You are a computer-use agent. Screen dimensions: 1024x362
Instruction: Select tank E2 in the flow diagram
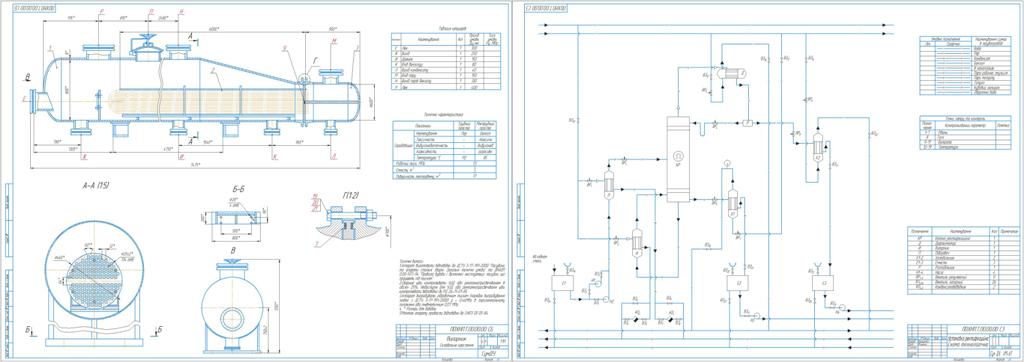point(738,282)
